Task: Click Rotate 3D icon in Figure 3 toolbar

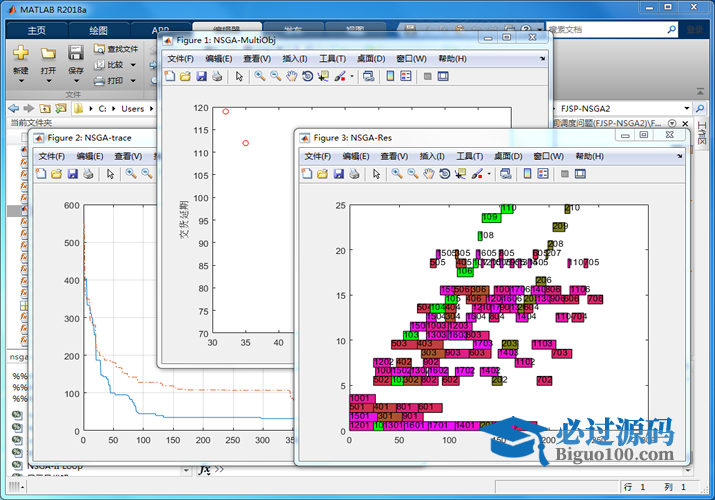Action: [x=445, y=174]
